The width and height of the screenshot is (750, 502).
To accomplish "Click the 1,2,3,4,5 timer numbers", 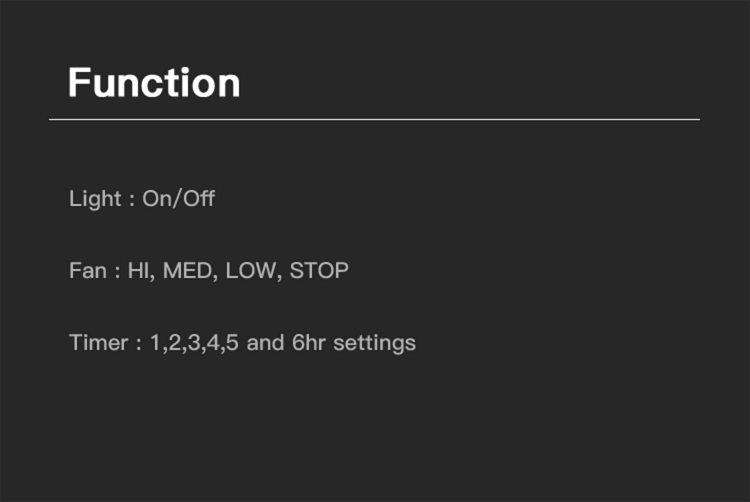I will pyautogui.click(x=194, y=343).
